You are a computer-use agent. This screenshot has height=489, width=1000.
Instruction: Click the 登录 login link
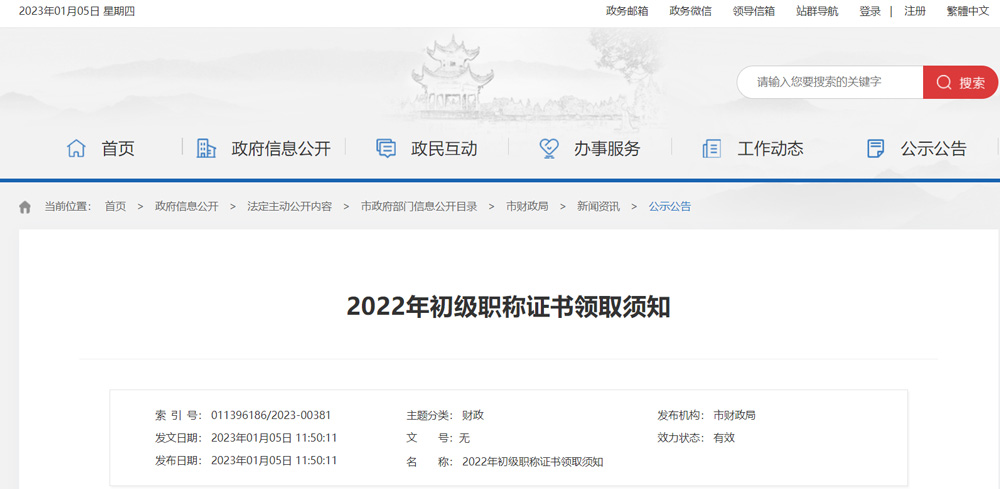(870, 11)
